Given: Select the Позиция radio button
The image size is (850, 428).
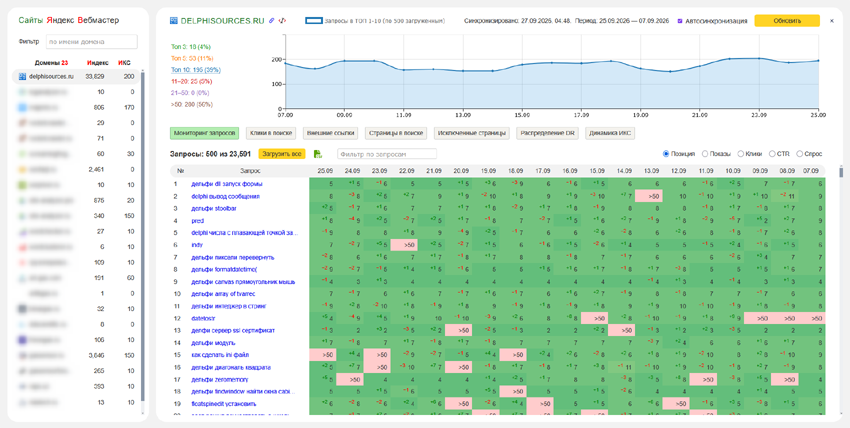Looking at the screenshot, I should click(x=666, y=154).
